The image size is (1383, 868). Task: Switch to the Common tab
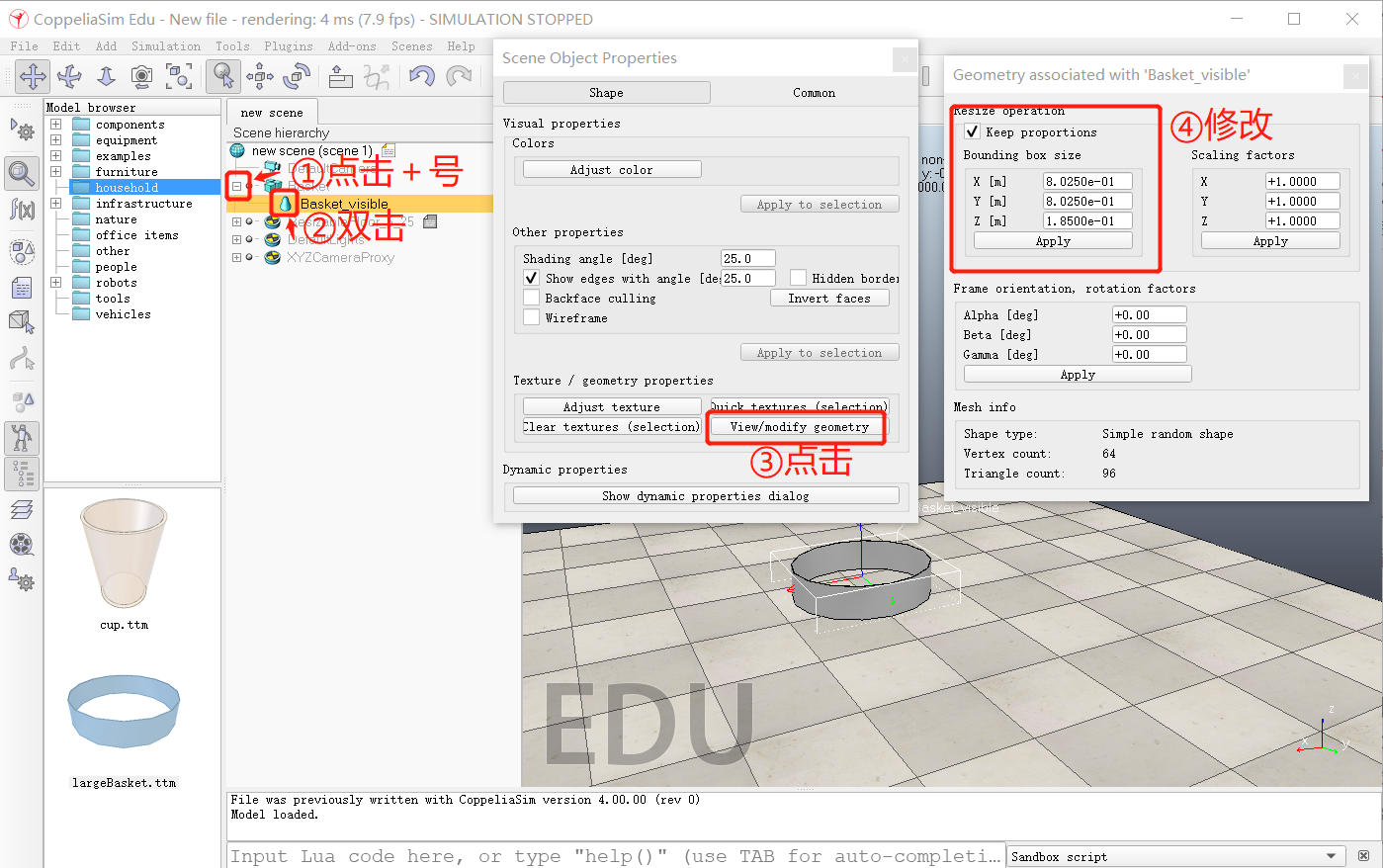(814, 92)
